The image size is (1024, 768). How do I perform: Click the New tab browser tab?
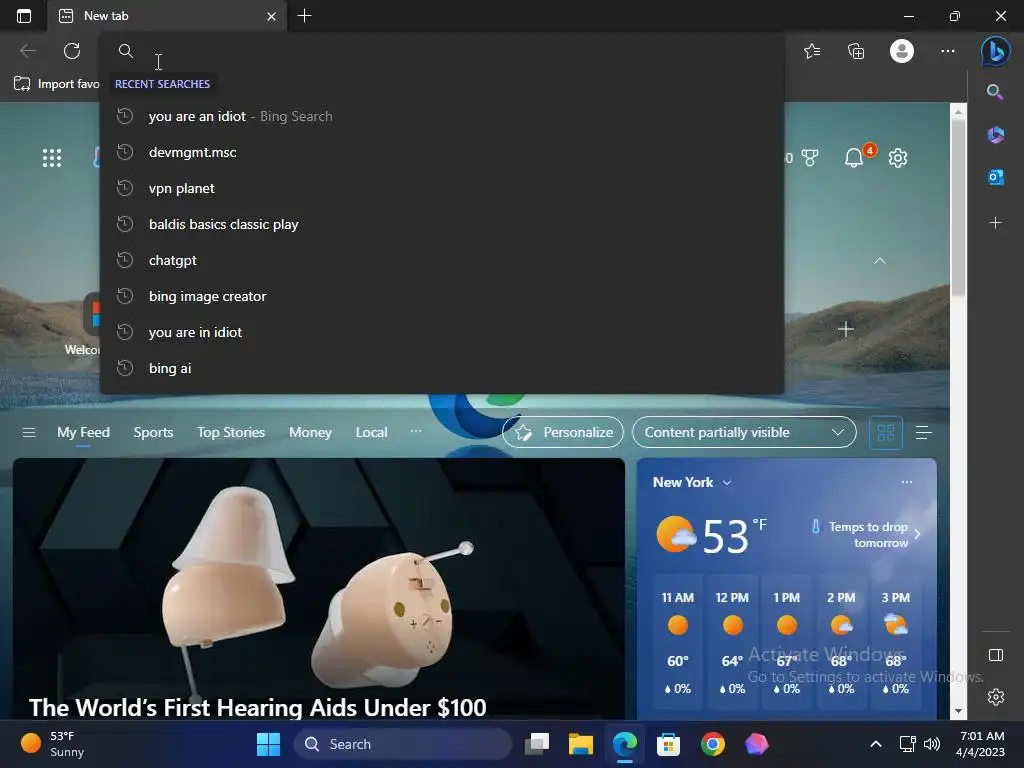point(168,16)
